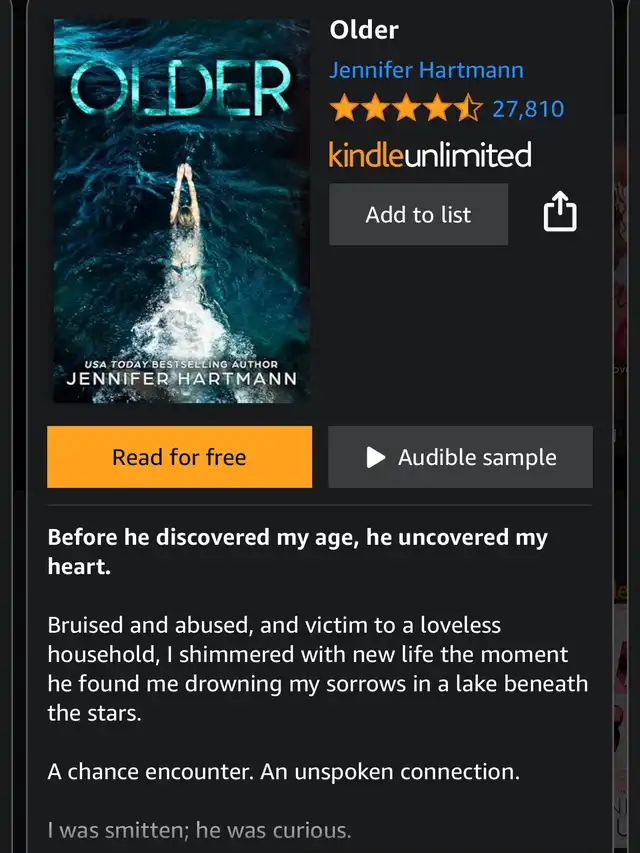The image size is (640, 853).
Task: Tap the second orange rating star
Action: (x=375, y=108)
